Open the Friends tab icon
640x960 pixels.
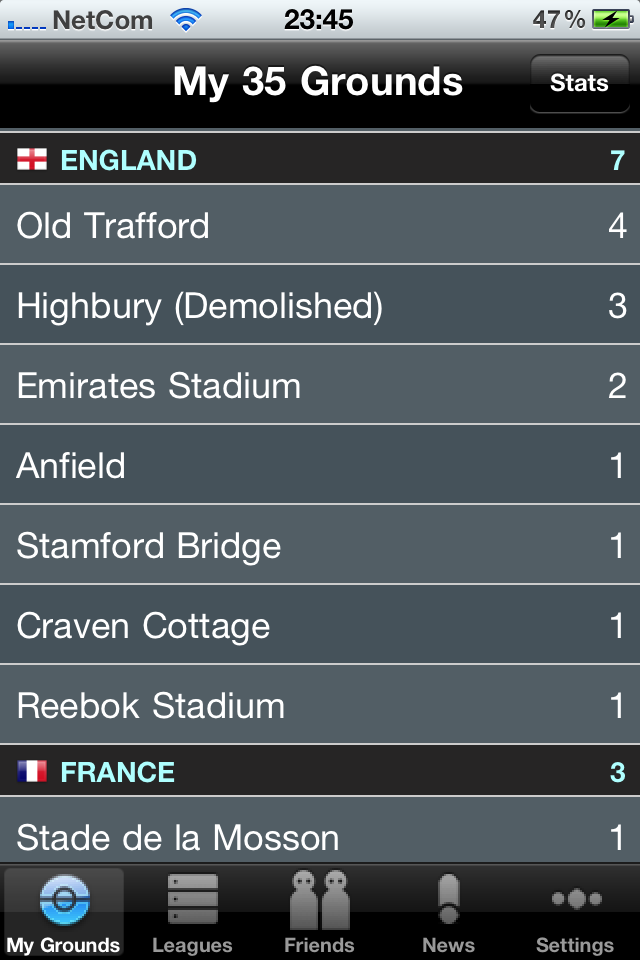(319, 899)
